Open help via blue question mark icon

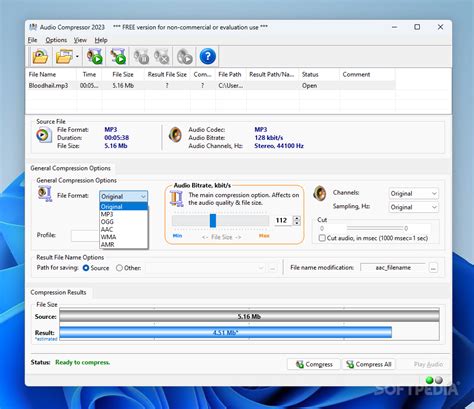click(x=207, y=56)
